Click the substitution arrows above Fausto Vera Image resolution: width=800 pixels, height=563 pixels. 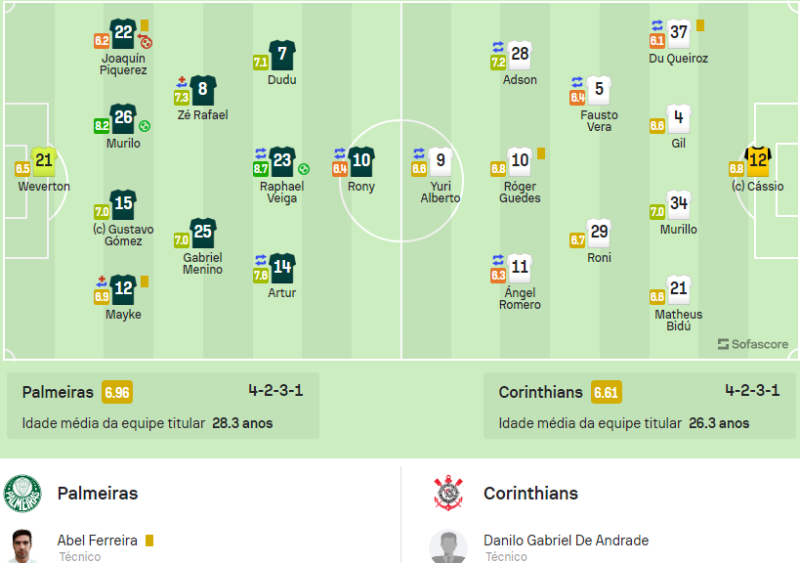(x=577, y=82)
